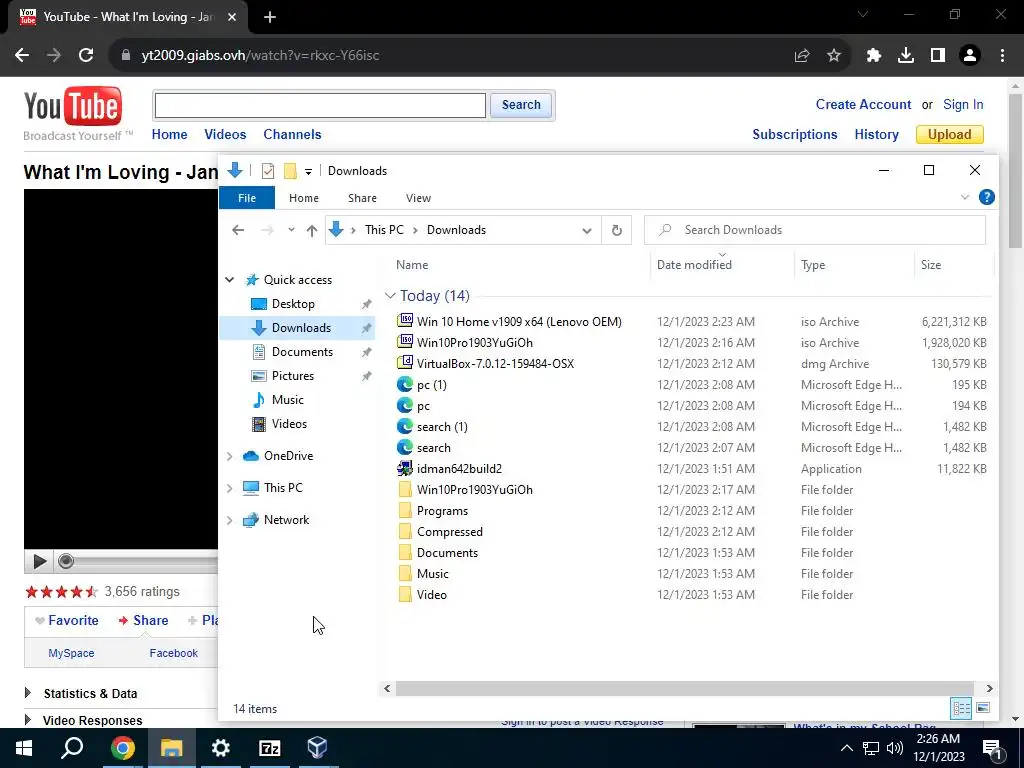
Task: Open address bar history dropdown
Action: coord(586,231)
